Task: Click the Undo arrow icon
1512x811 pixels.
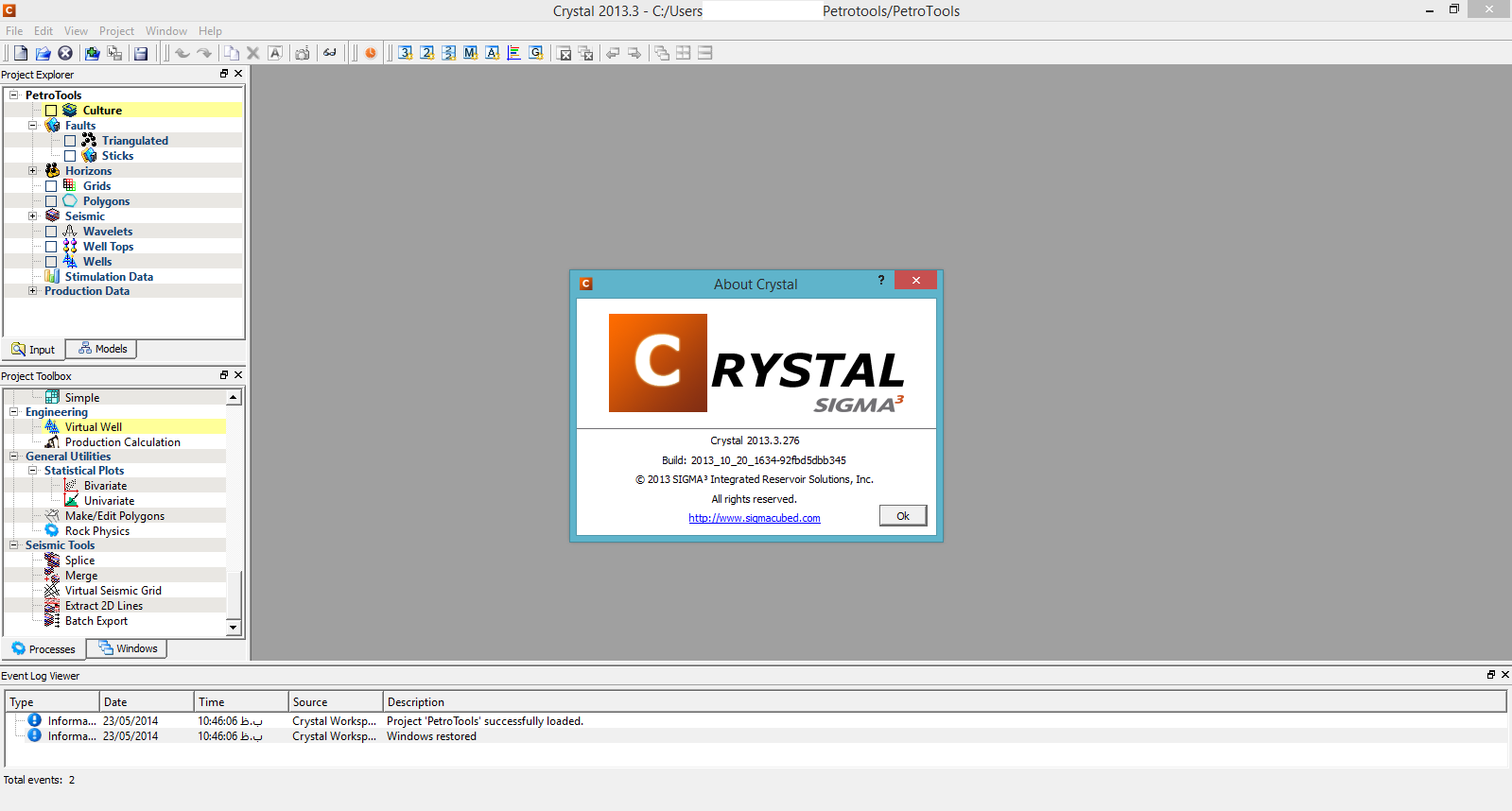Action: pos(182,53)
